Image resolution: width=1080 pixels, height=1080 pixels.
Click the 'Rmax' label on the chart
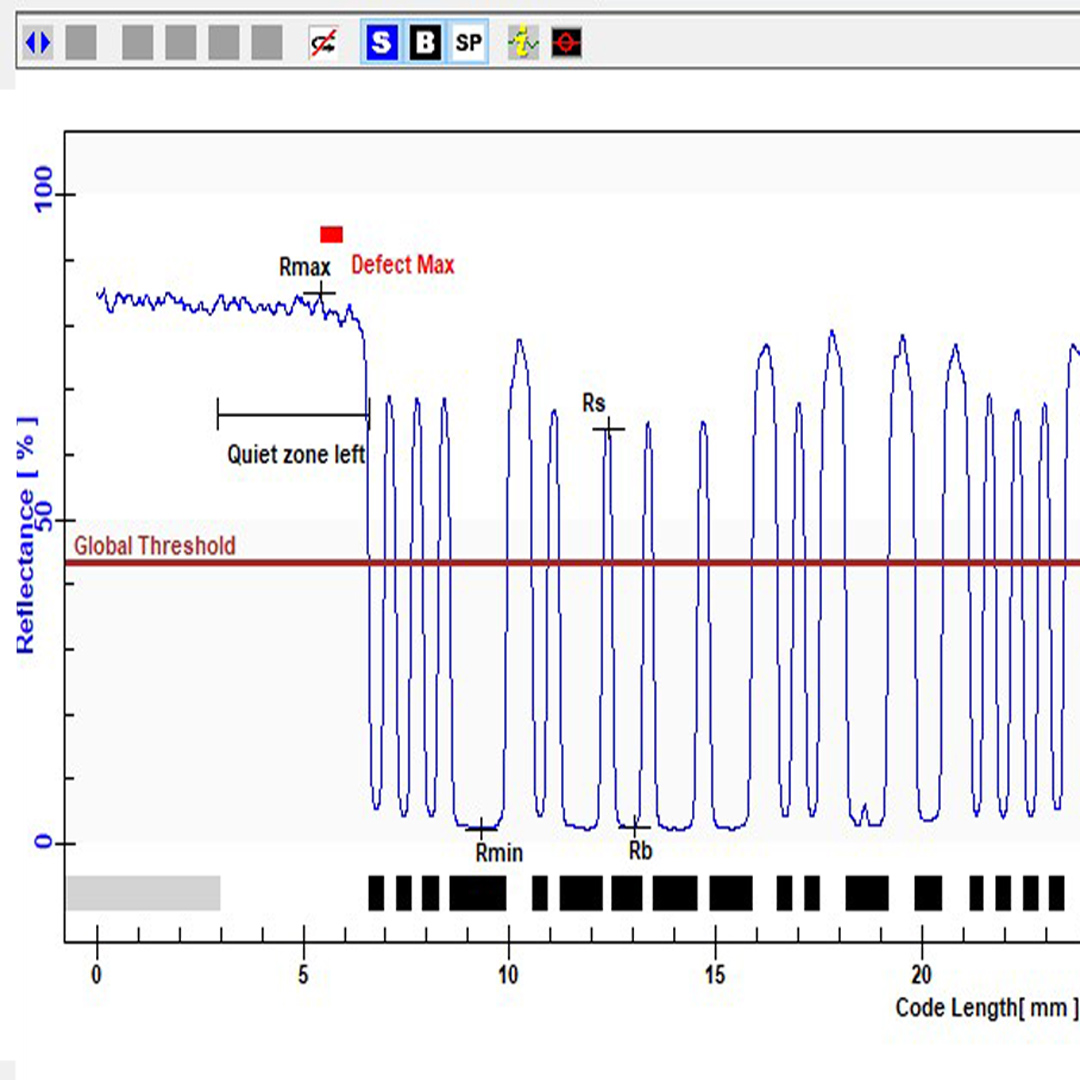[x=304, y=267]
